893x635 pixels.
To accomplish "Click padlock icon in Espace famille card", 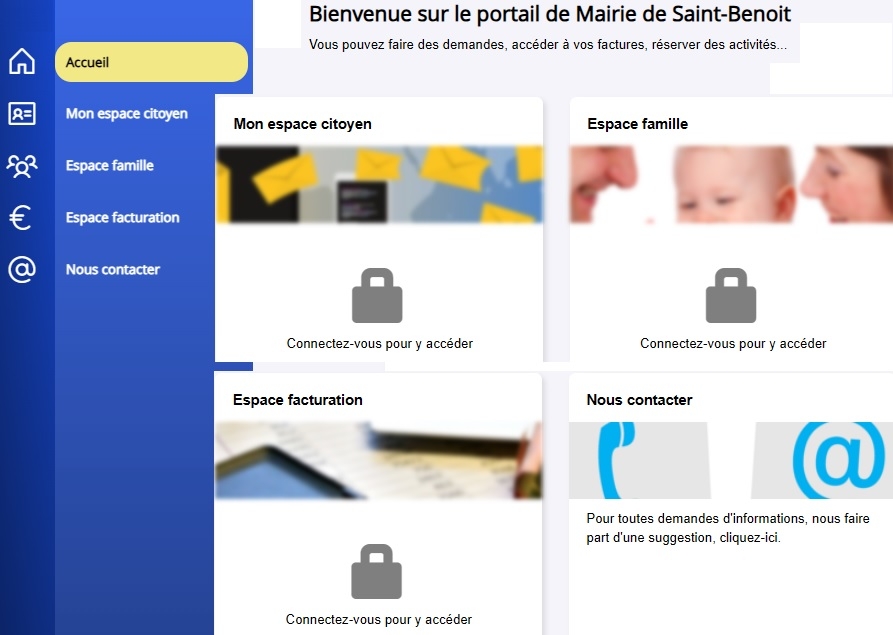I will (731, 296).
